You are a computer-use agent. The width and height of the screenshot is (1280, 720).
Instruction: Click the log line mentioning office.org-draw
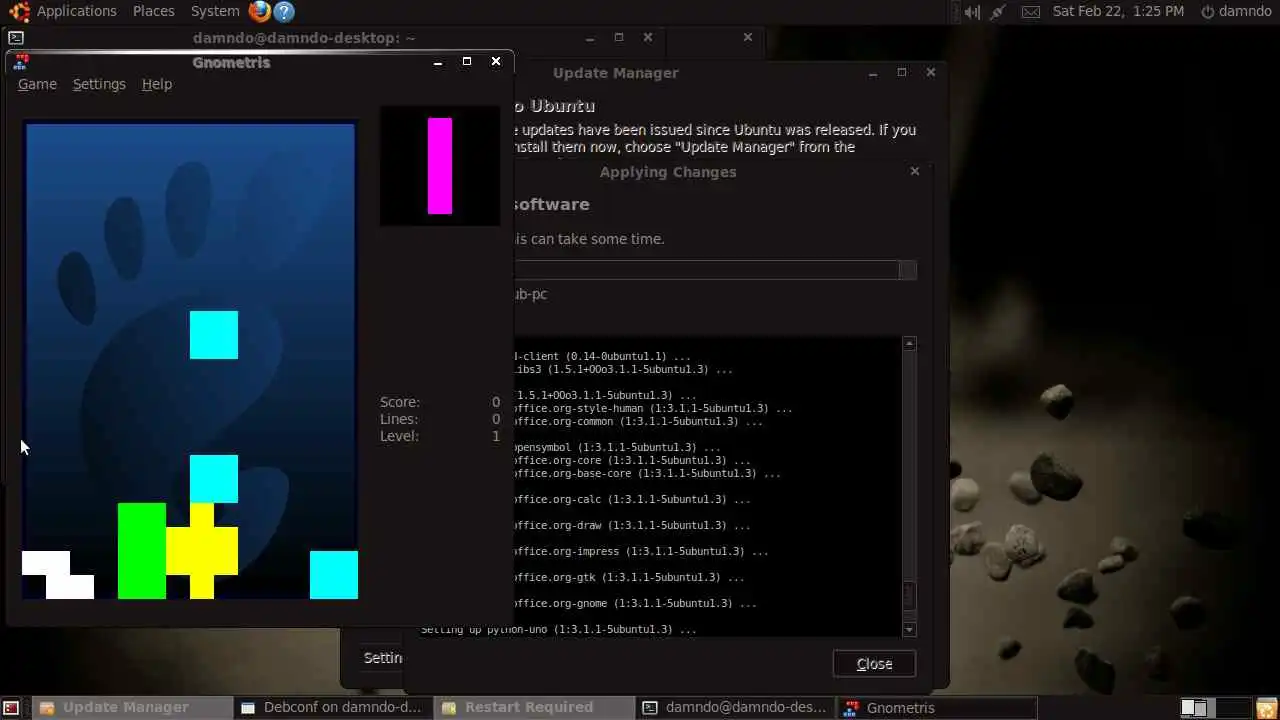(x=632, y=525)
